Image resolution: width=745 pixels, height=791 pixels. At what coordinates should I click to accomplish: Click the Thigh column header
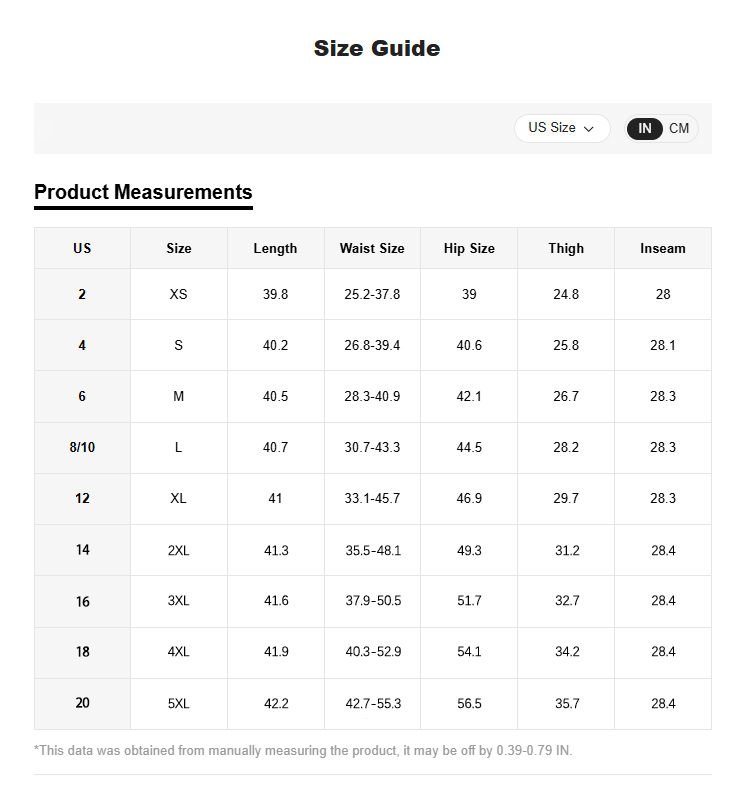(566, 248)
